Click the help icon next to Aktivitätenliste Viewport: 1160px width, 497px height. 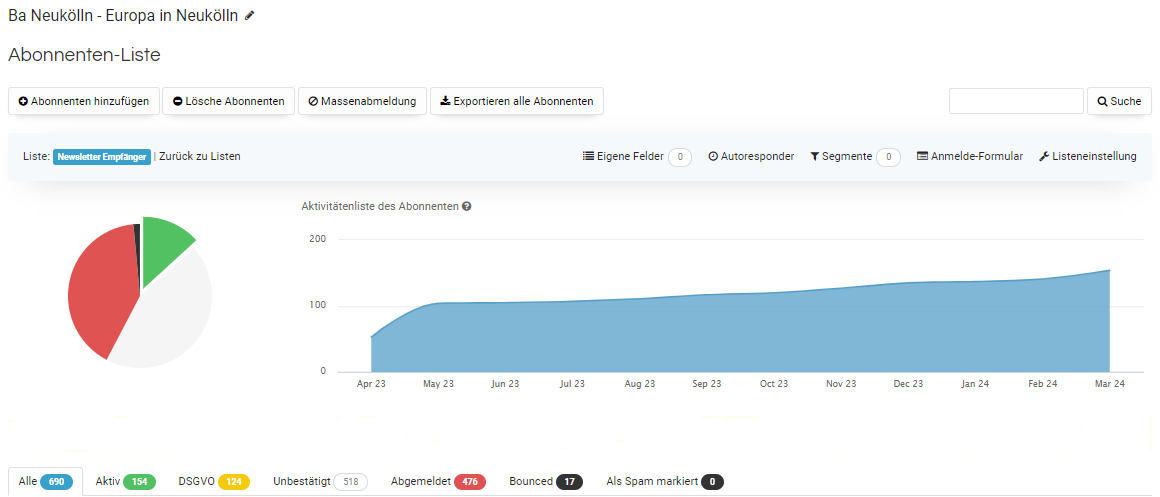coord(467,207)
